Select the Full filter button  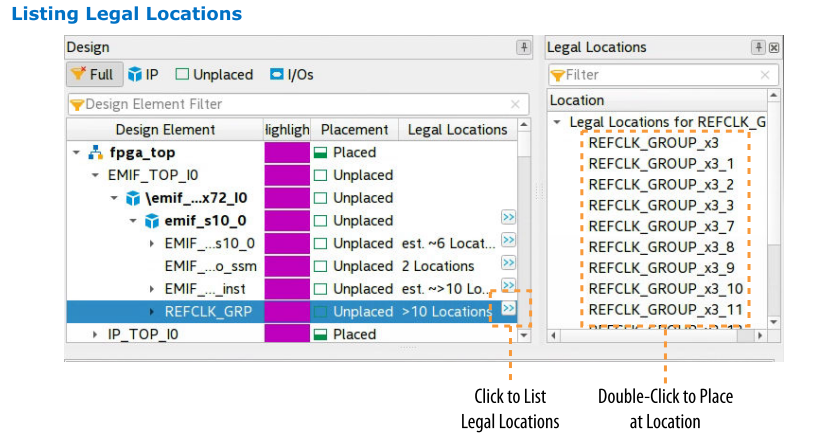(93, 75)
